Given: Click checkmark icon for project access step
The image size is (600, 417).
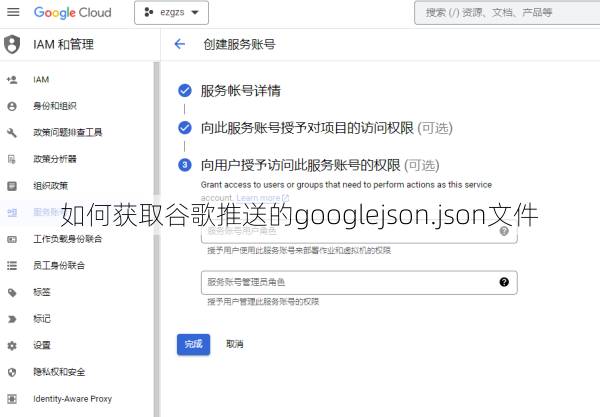Looking at the screenshot, I should click(185, 128).
